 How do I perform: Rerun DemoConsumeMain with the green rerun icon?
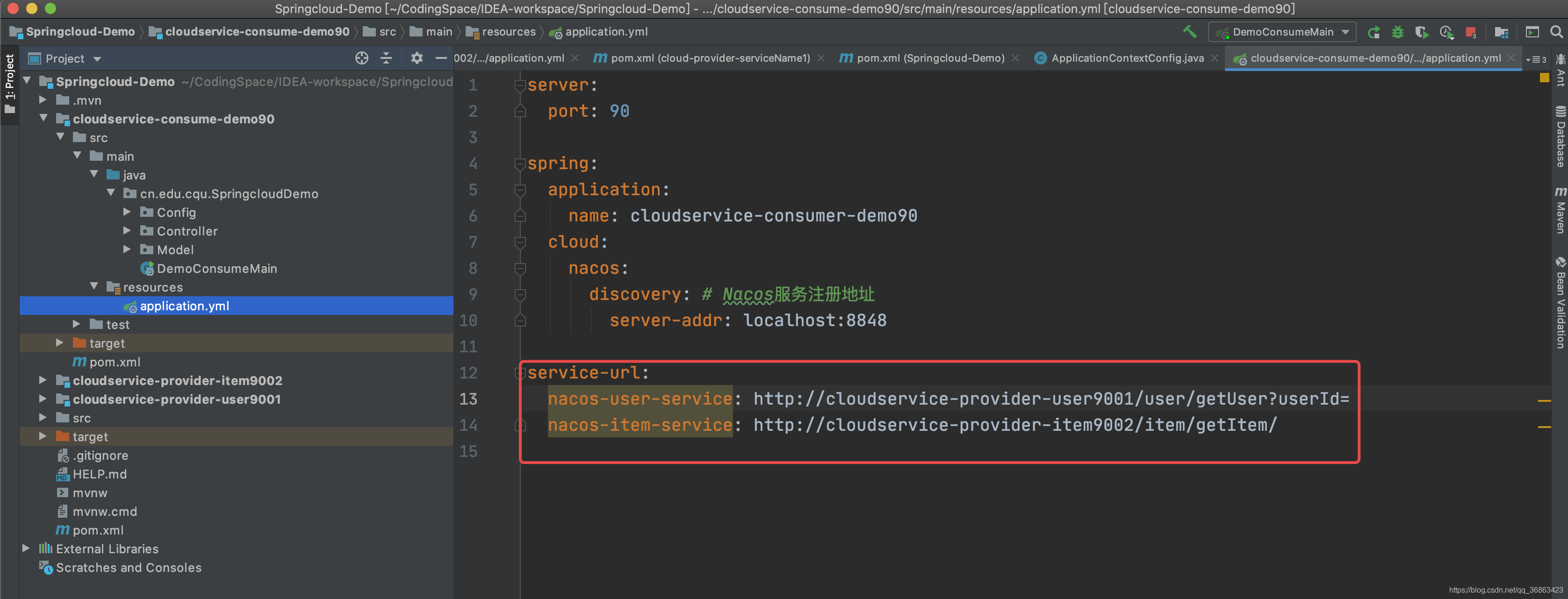click(1373, 32)
